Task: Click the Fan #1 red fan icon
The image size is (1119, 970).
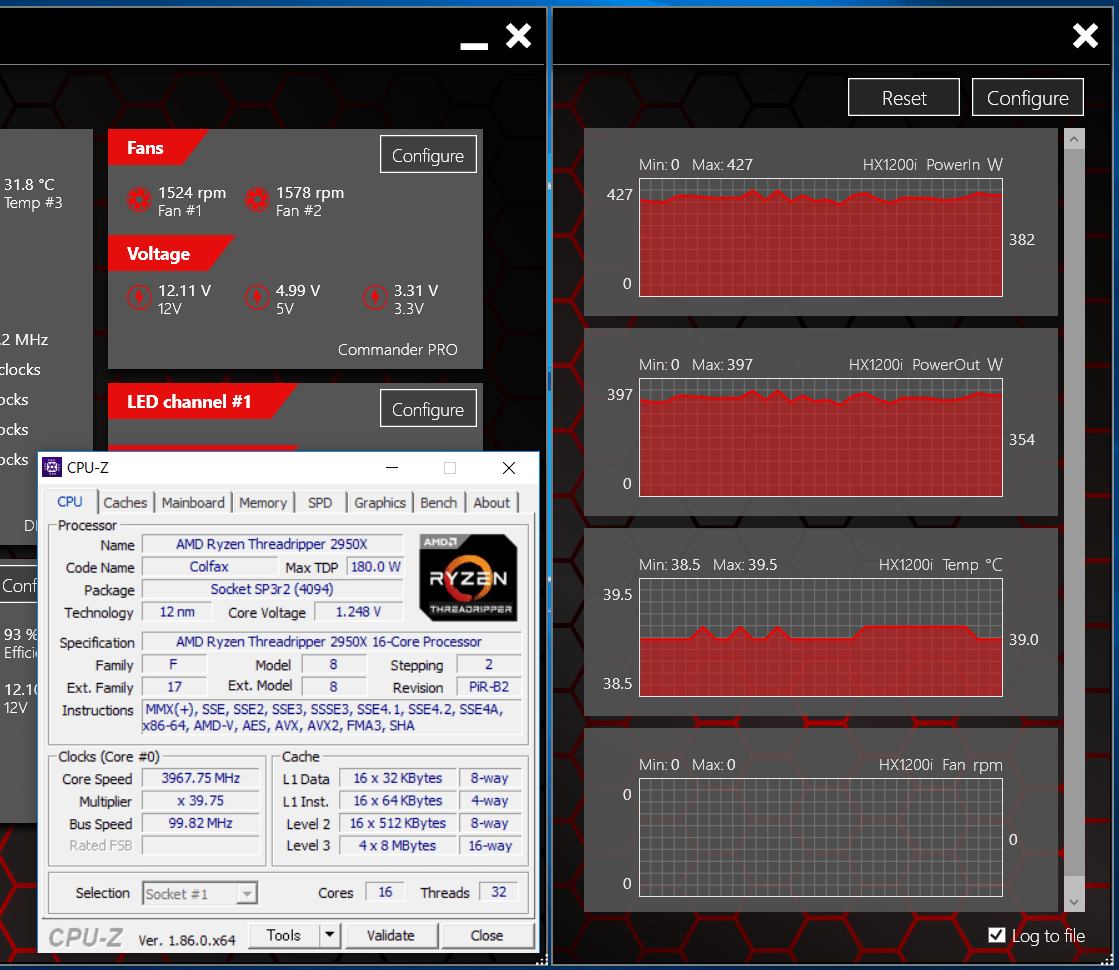Action: pyautogui.click(x=138, y=199)
